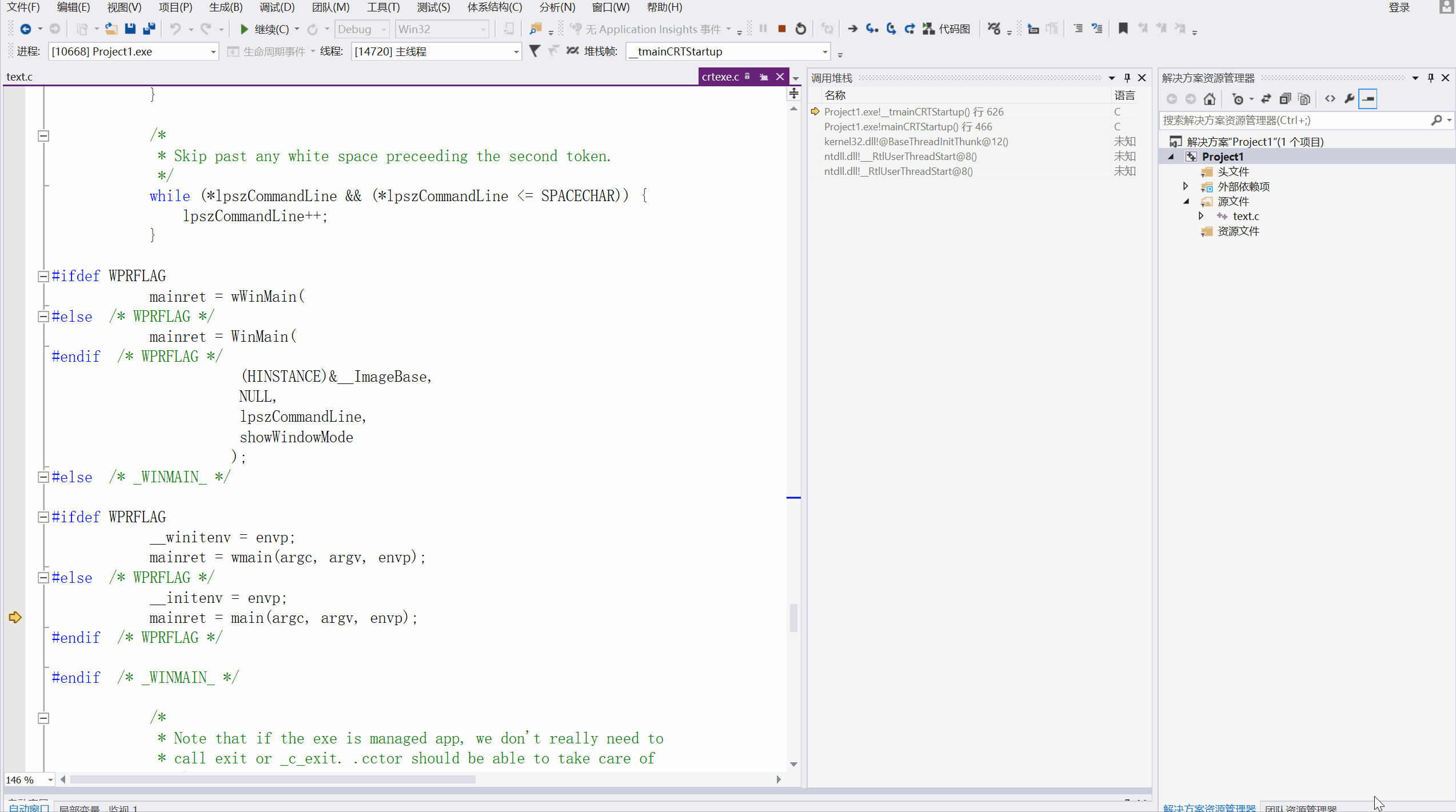Viewport: 1456px width, 812px height.
Task: Select the Debug configuration dropdown
Action: pyautogui.click(x=362, y=28)
